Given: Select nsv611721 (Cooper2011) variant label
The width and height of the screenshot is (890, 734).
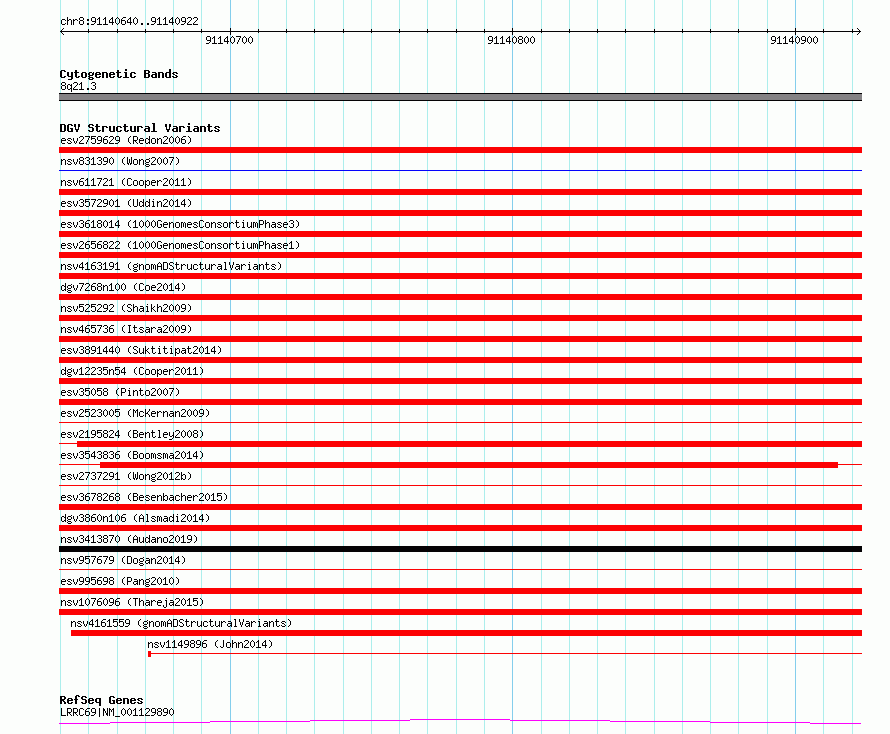Looking at the screenshot, I should pyautogui.click(x=126, y=182).
